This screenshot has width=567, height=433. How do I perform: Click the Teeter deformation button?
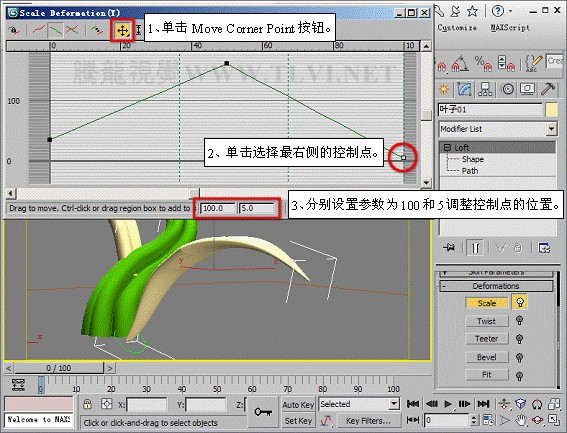pos(487,339)
